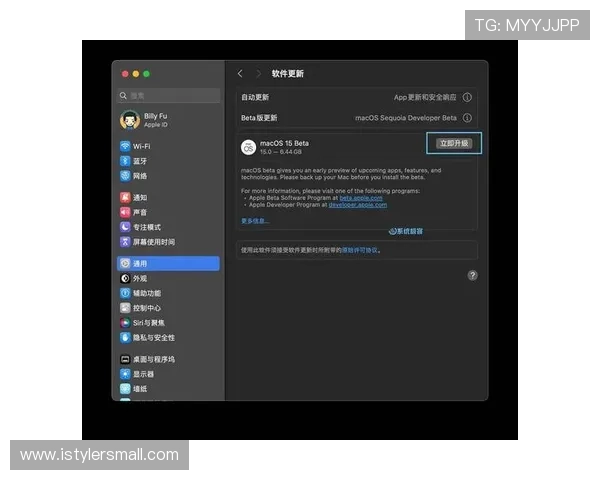This screenshot has width=600, height=480.
Task: Select the General (通用) gear icon
Action: (125, 263)
